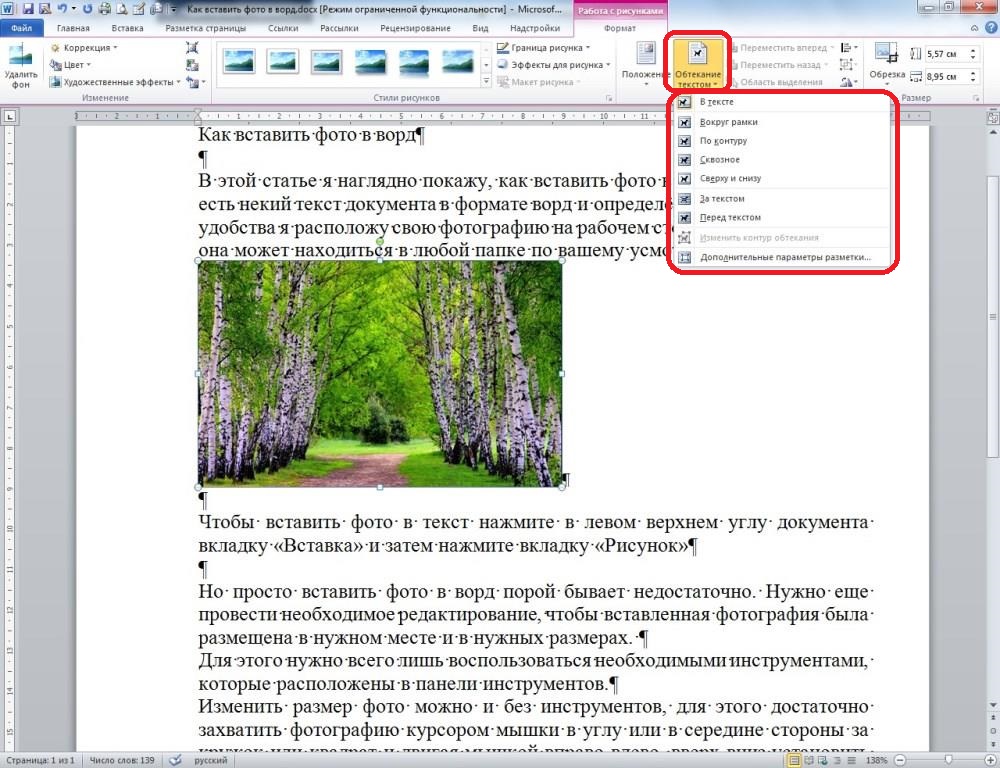The height and width of the screenshot is (768, 1000).
Task: Click the minimize ribbon caret icon
Action: pyautogui.click(x=974, y=28)
